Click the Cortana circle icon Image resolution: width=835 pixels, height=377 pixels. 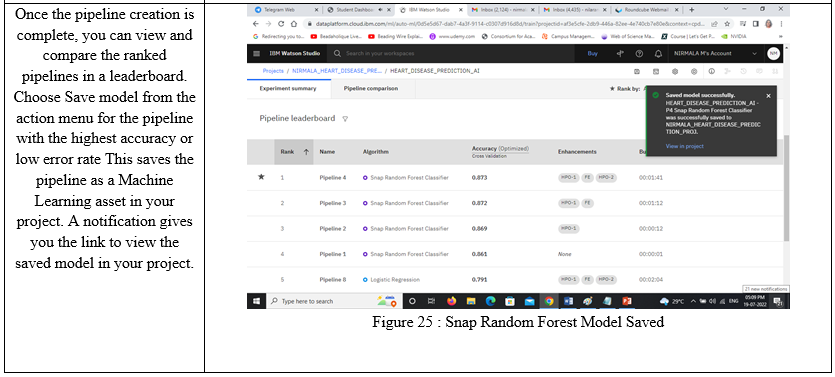coord(412,301)
